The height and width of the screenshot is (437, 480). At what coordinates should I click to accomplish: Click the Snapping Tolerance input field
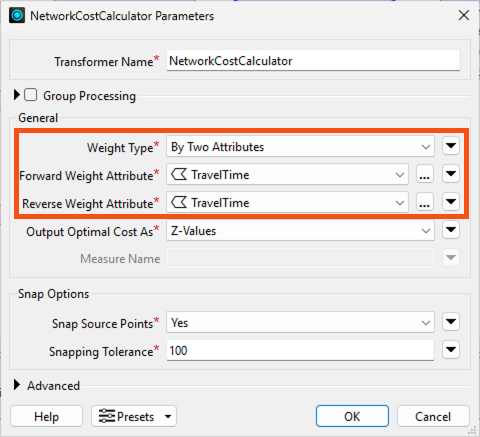click(300, 350)
